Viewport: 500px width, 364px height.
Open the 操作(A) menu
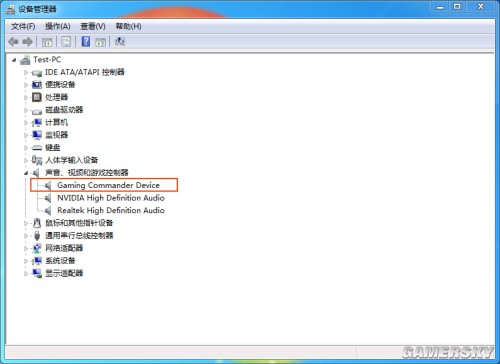58,26
